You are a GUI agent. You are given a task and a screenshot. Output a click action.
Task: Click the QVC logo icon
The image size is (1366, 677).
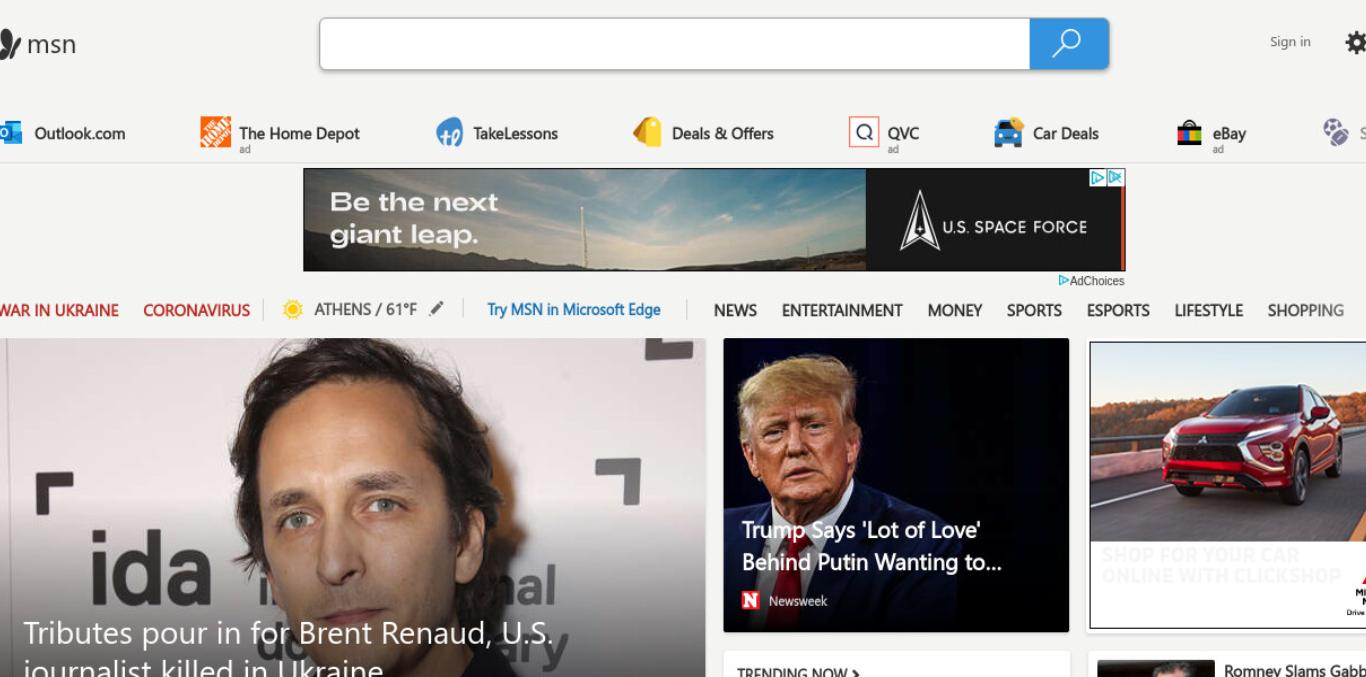(863, 132)
